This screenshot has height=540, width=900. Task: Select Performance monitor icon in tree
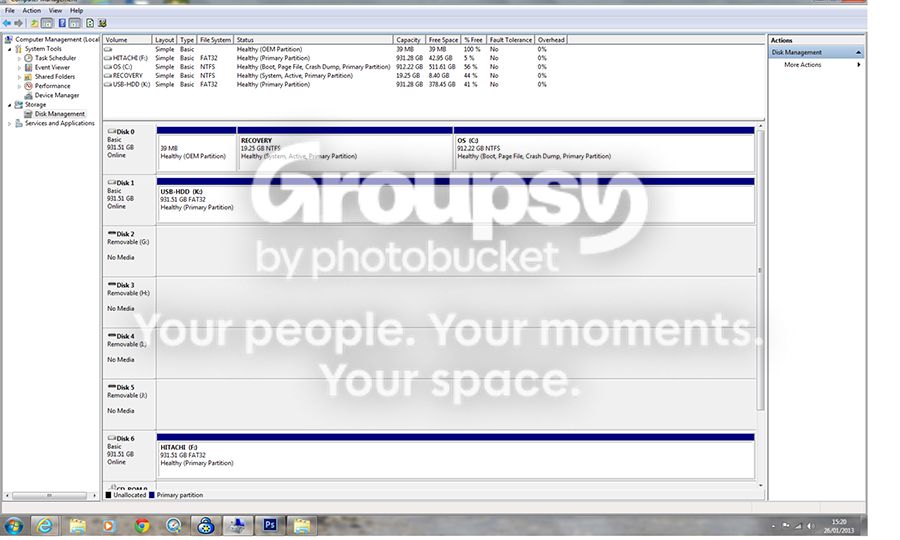point(28,86)
